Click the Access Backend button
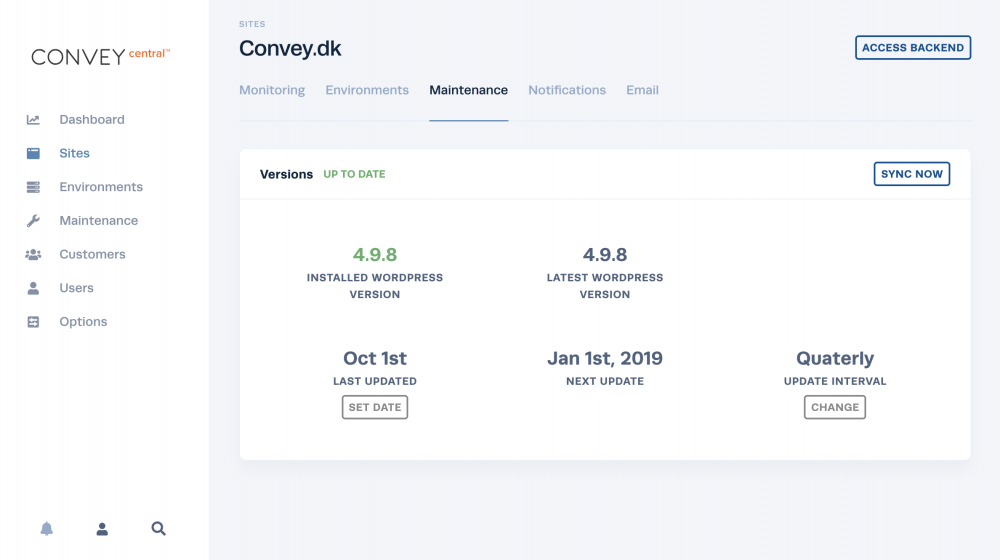 913,48
